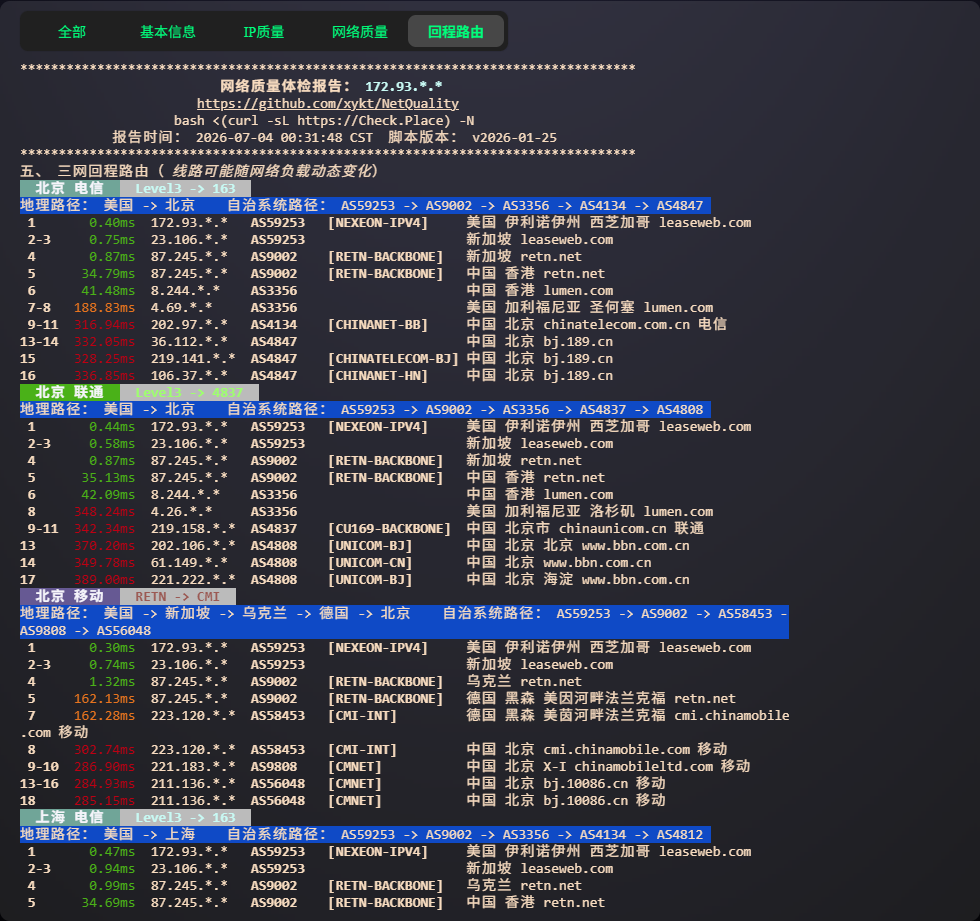Open the github.com/xykt/NetQuality link
The image size is (980, 921).
point(328,104)
